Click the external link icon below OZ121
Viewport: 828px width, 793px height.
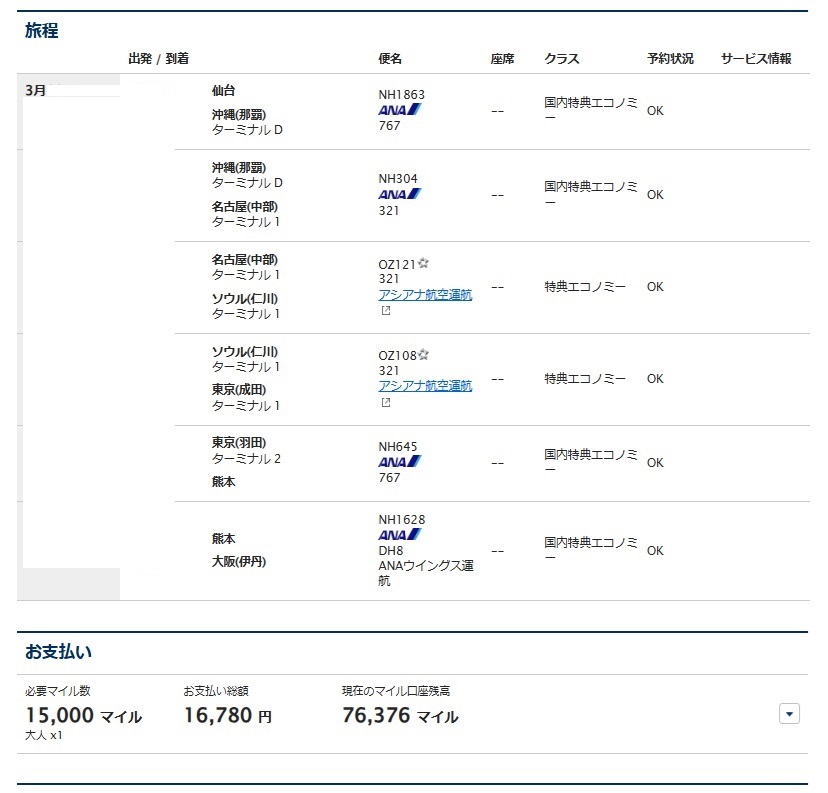click(x=385, y=311)
